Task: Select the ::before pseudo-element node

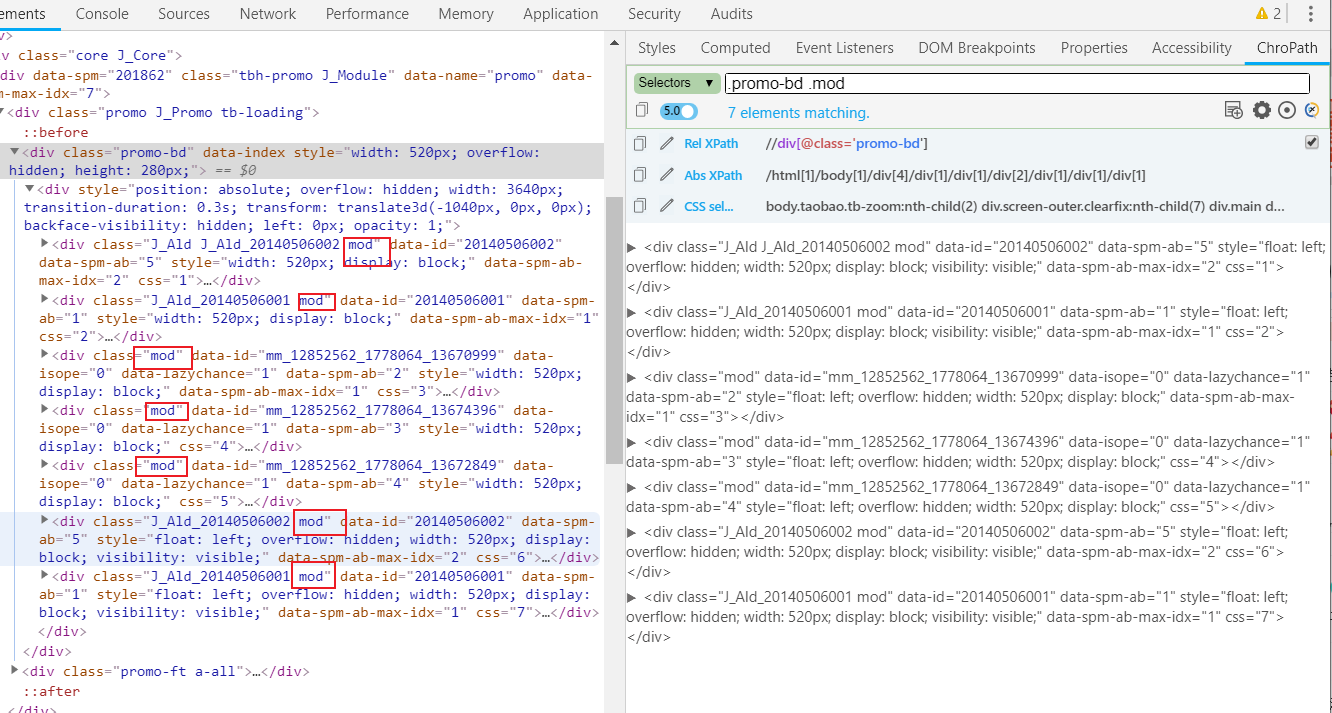Action: click(x=56, y=132)
